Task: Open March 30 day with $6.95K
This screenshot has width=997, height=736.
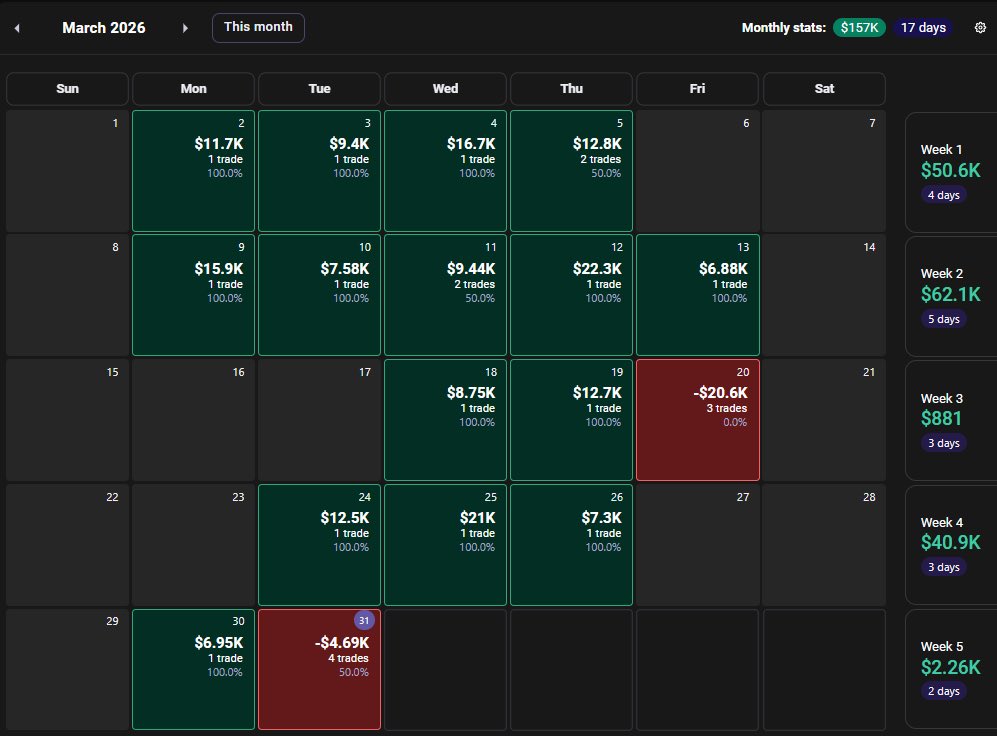Action: pyautogui.click(x=193, y=669)
